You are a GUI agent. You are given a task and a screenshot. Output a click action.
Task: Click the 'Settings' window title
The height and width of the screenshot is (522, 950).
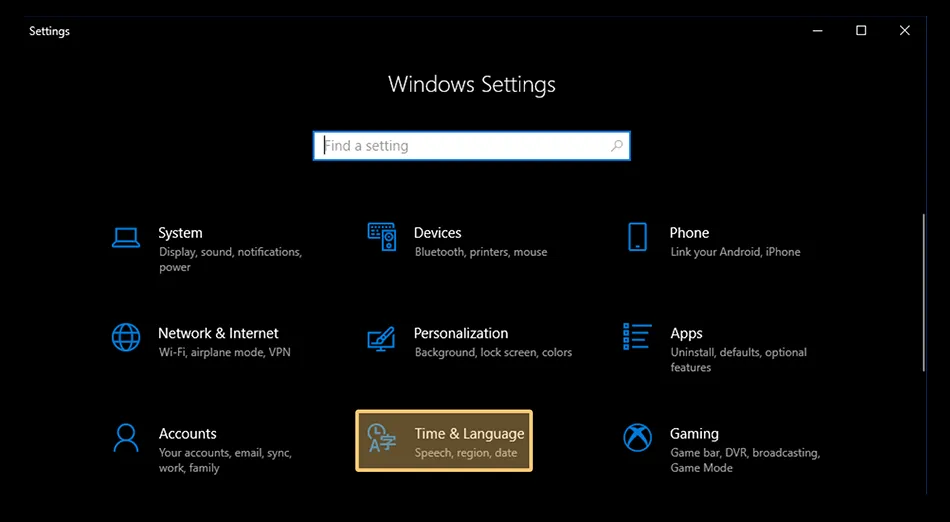(49, 31)
